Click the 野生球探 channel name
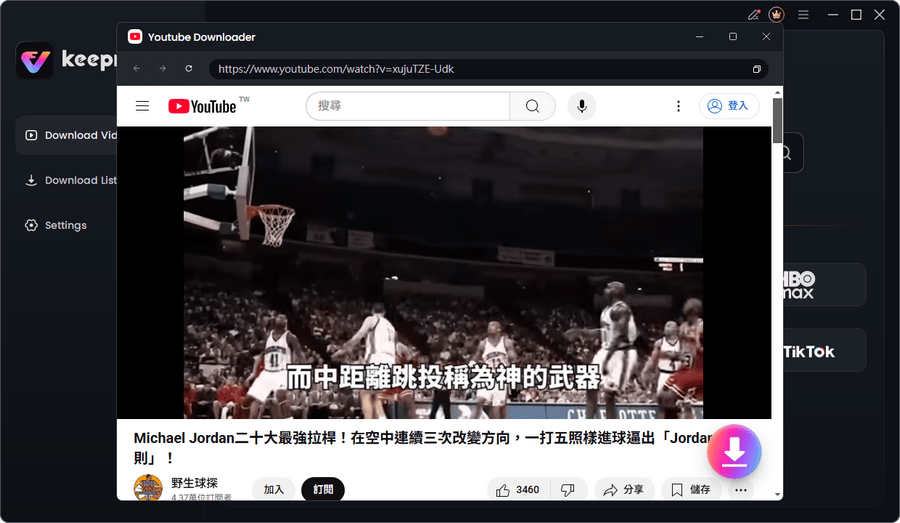Viewport: 900px width, 523px height. coord(195,483)
